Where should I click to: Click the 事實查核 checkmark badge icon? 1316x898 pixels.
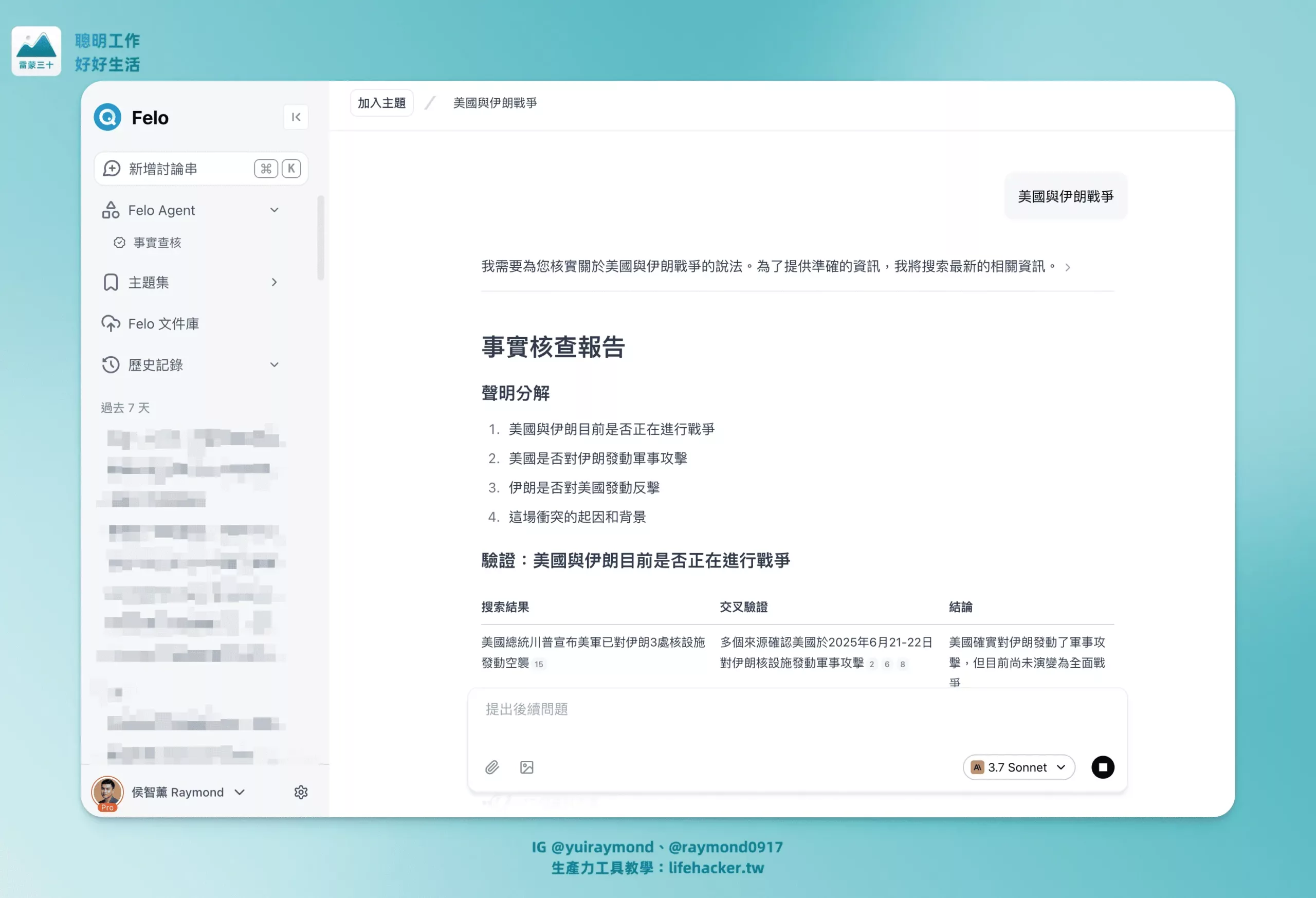click(x=119, y=243)
